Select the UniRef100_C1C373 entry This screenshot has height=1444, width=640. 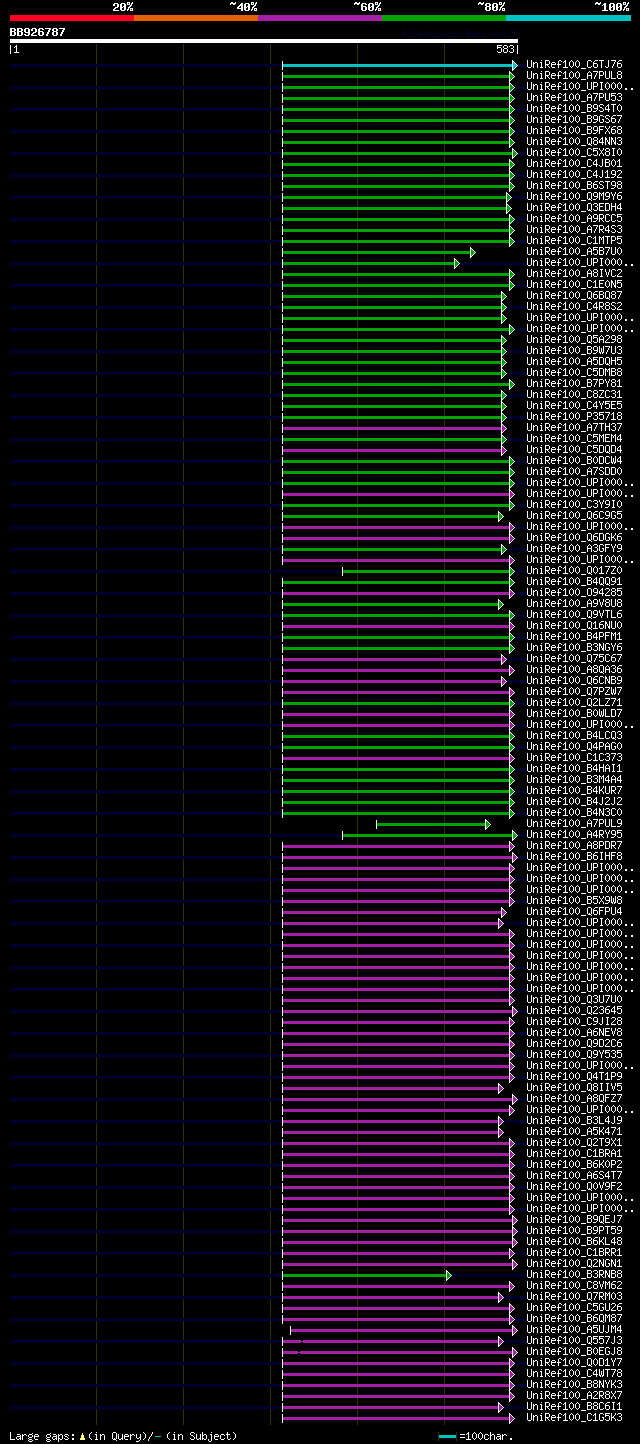pos(574,757)
